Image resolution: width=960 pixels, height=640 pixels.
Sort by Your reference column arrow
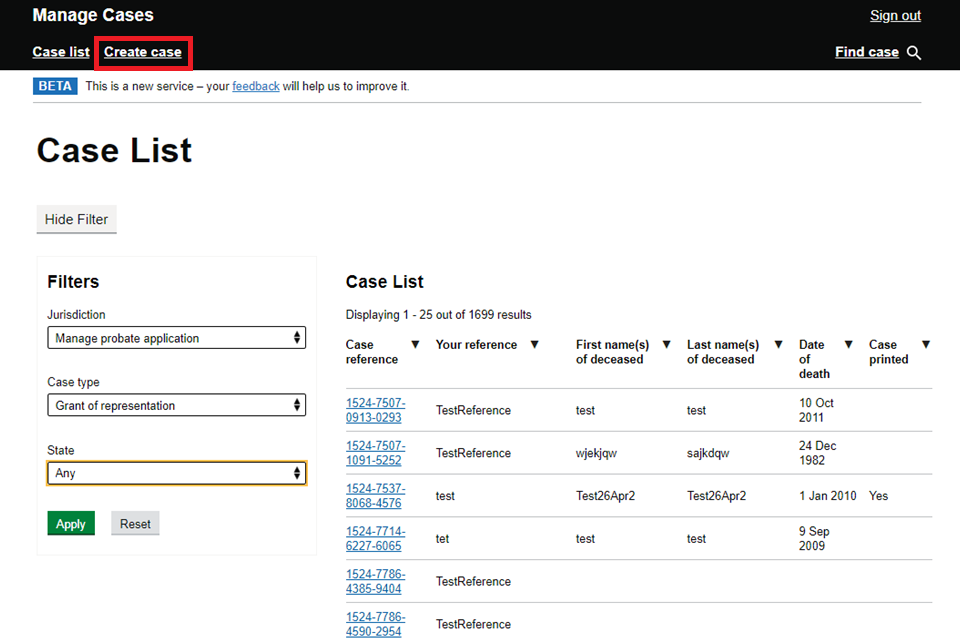pyautogui.click(x=534, y=345)
